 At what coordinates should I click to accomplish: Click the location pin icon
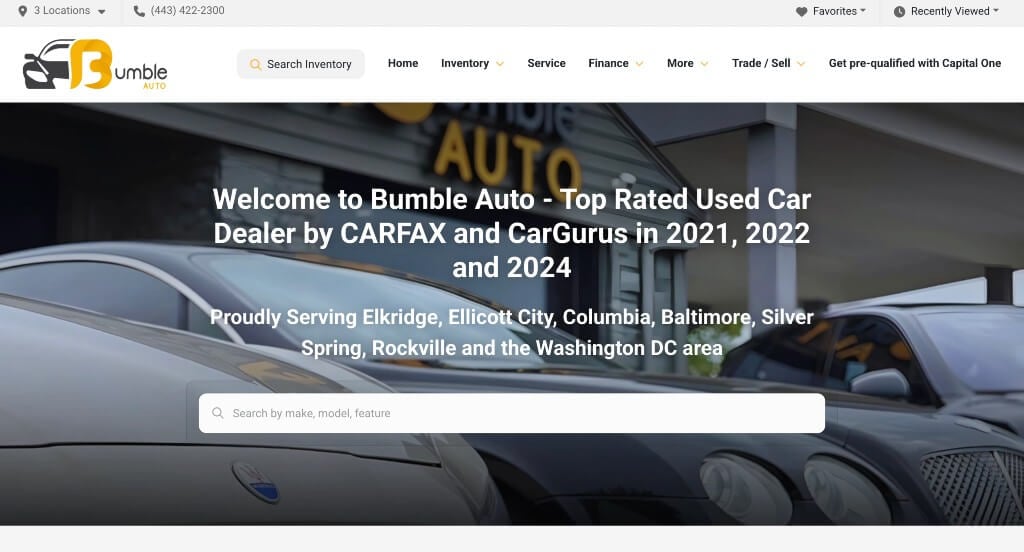coord(22,11)
